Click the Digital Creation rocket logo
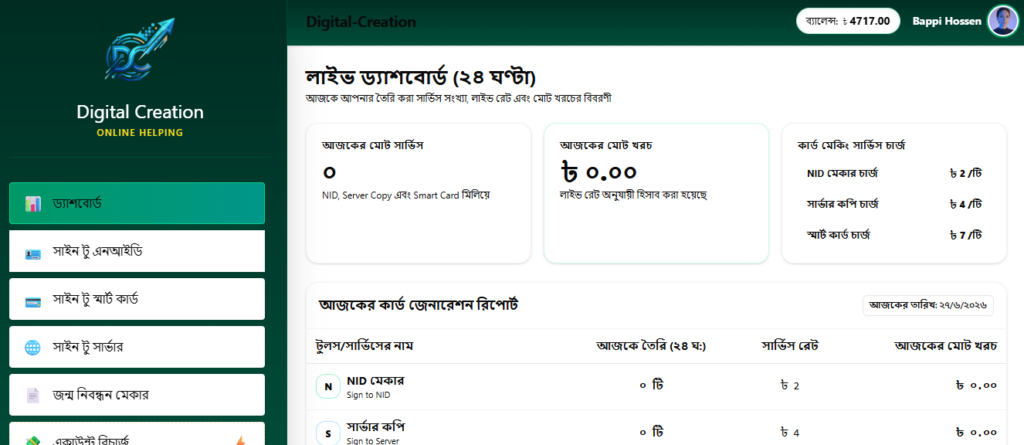The width and height of the screenshot is (1024, 445). 139,49
